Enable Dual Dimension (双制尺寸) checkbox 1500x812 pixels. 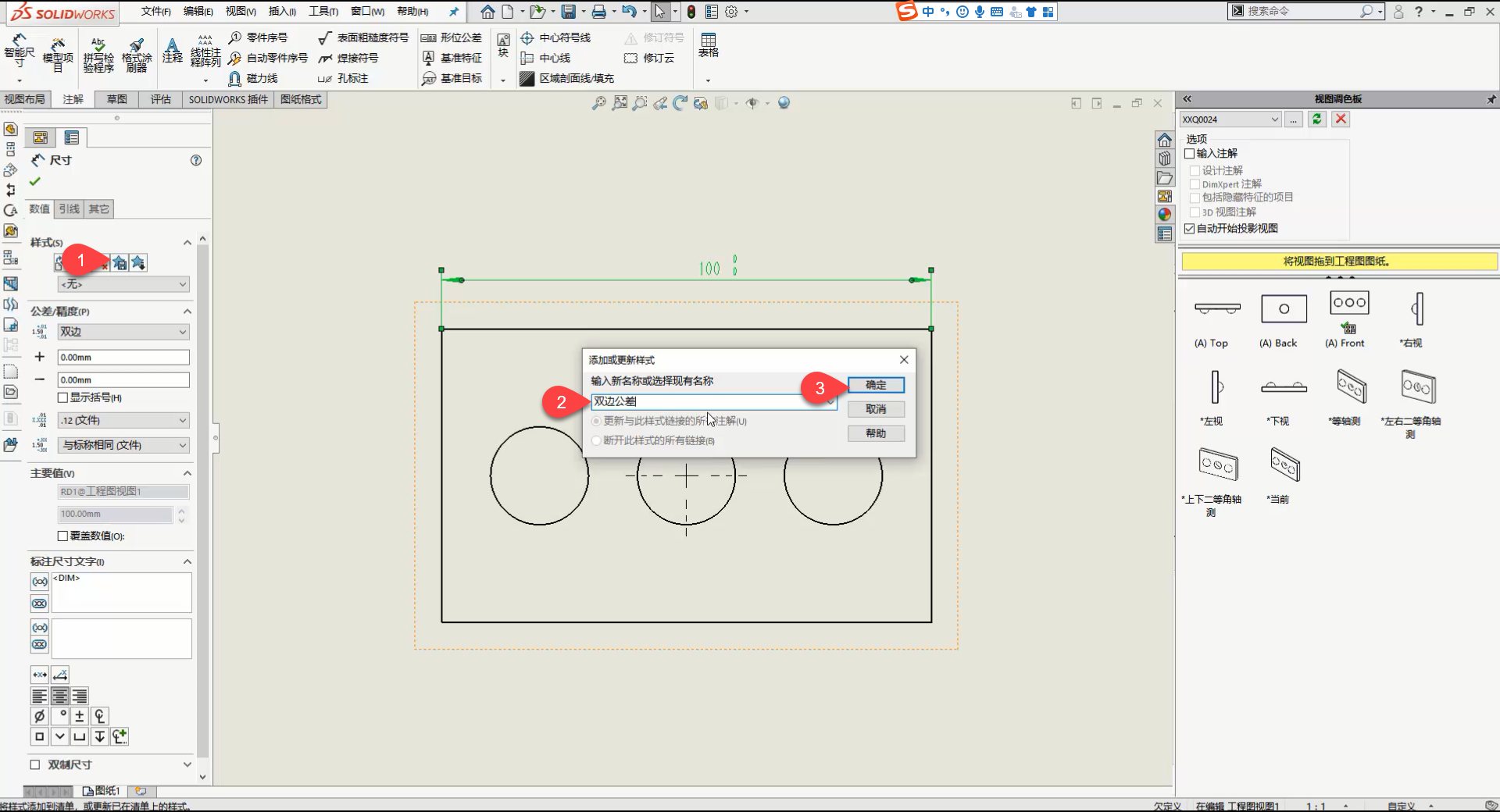[34, 764]
